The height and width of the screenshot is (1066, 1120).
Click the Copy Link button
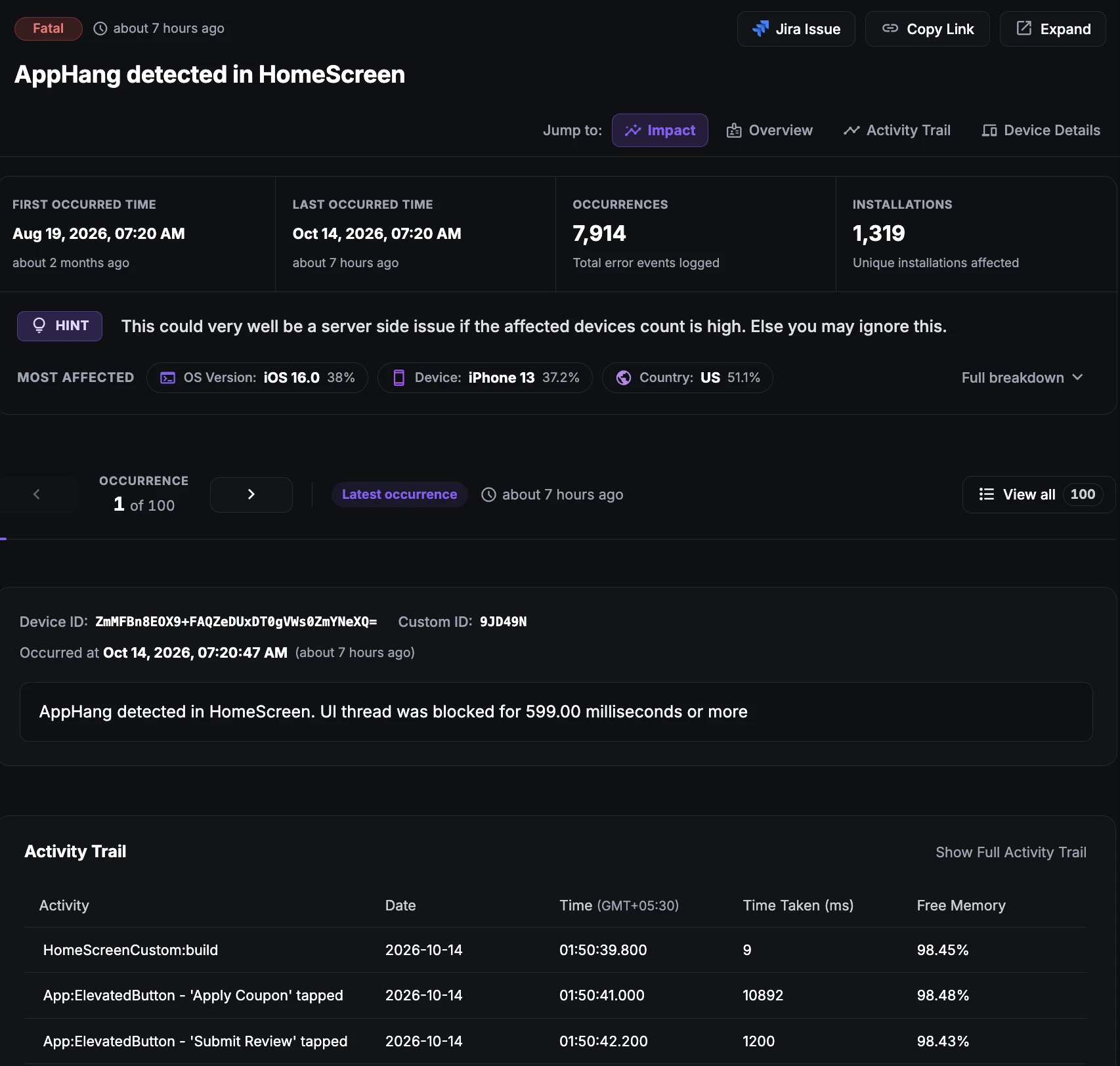pos(927,29)
